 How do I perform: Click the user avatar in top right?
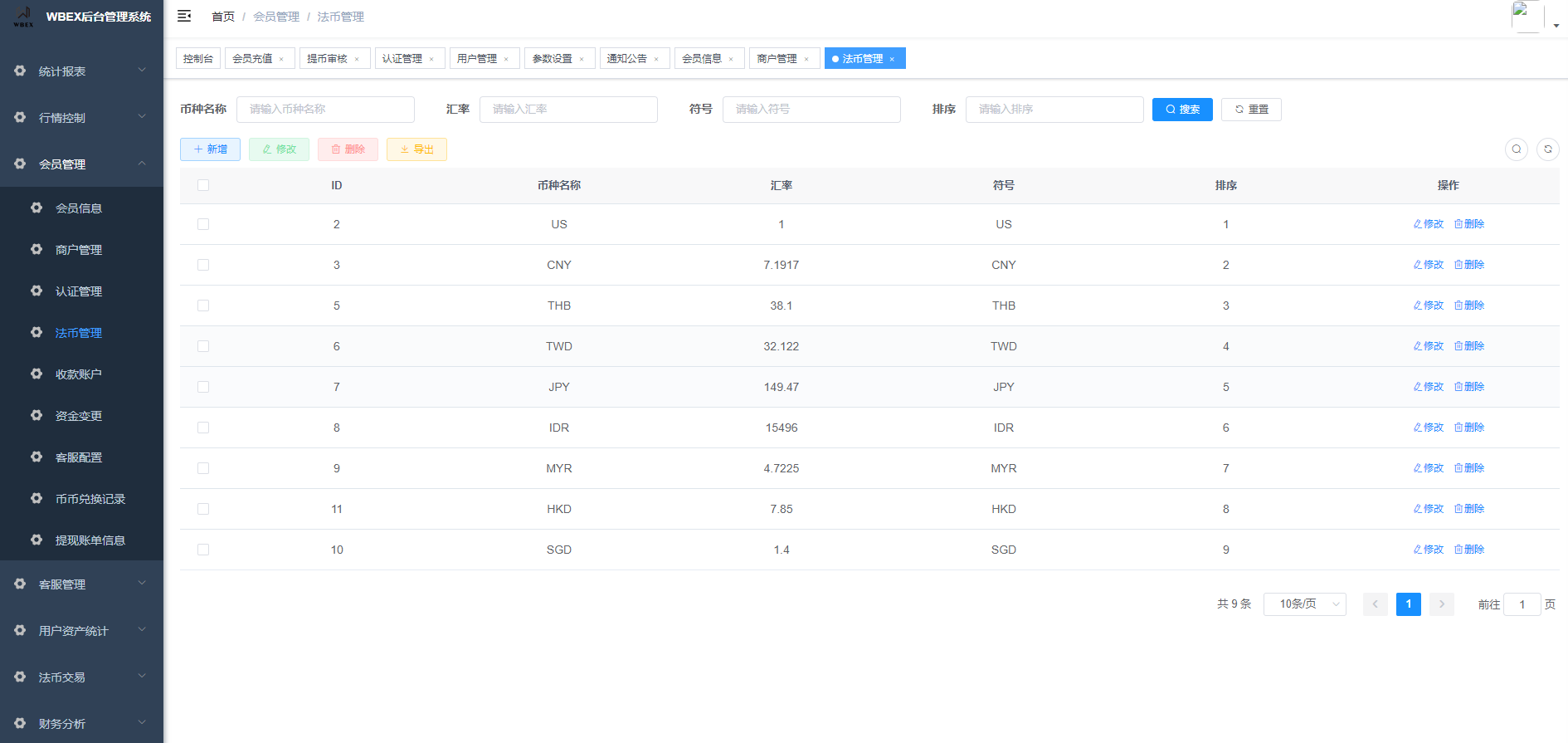coord(1527,17)
